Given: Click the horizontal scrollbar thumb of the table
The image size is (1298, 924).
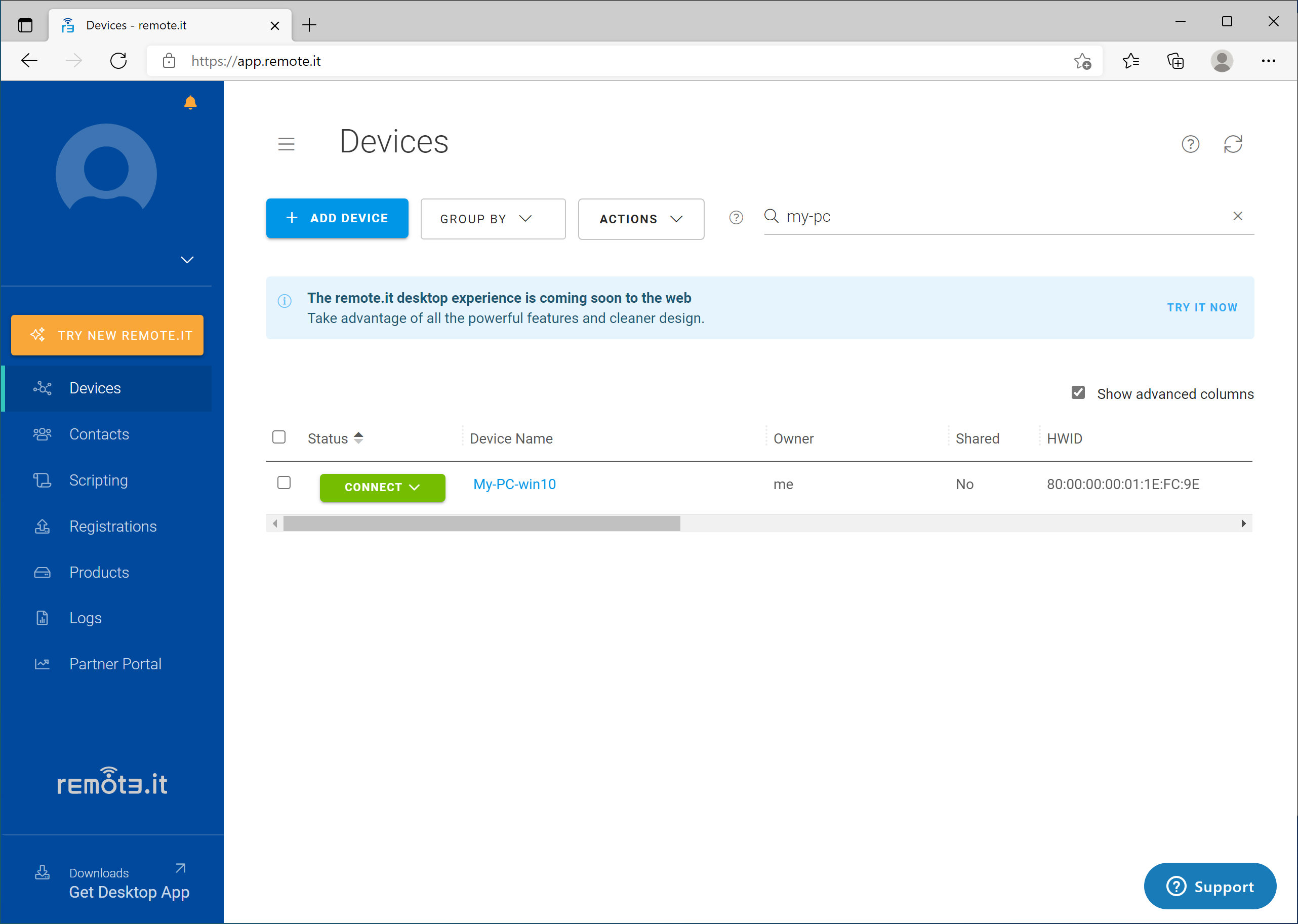Looking at the screenshot, I should [x=481, y=524].
